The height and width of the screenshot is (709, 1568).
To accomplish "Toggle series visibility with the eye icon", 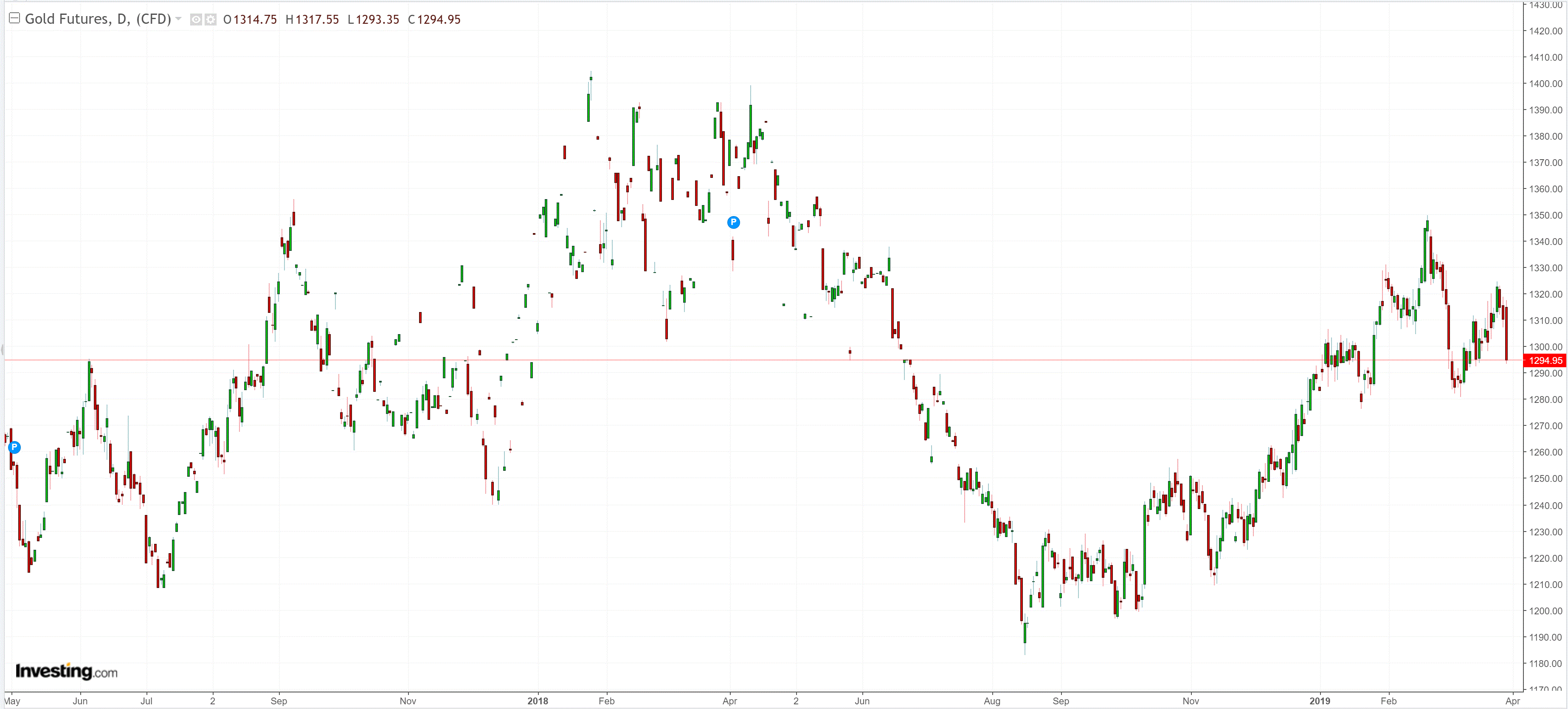I will (x=196, y=20).
